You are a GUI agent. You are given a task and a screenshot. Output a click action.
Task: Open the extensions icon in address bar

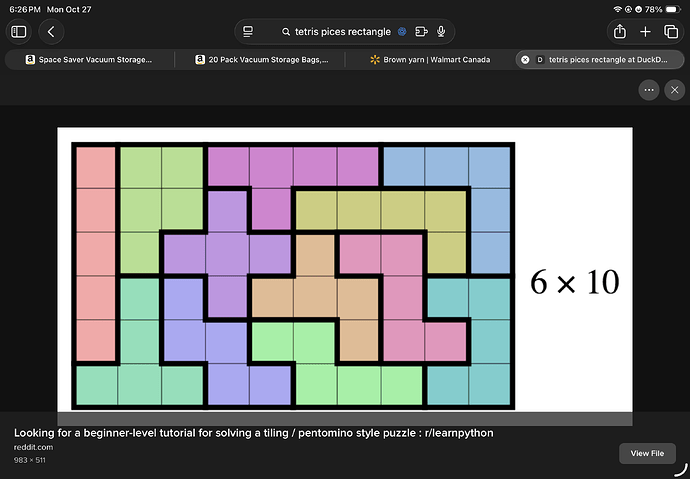click(421, 32)
